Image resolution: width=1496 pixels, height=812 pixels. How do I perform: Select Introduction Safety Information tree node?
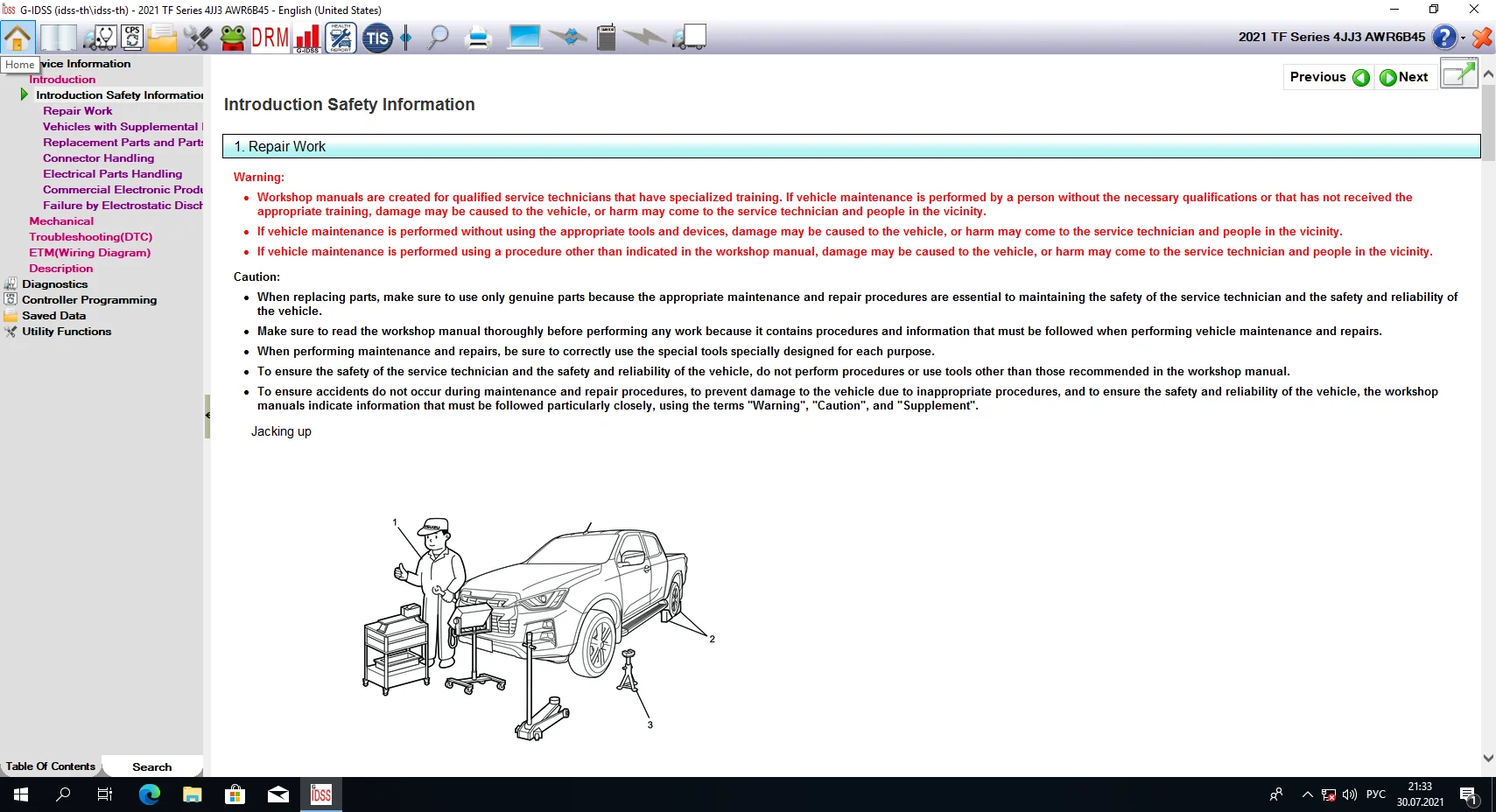pyautogui.click(x=120, y=95)
